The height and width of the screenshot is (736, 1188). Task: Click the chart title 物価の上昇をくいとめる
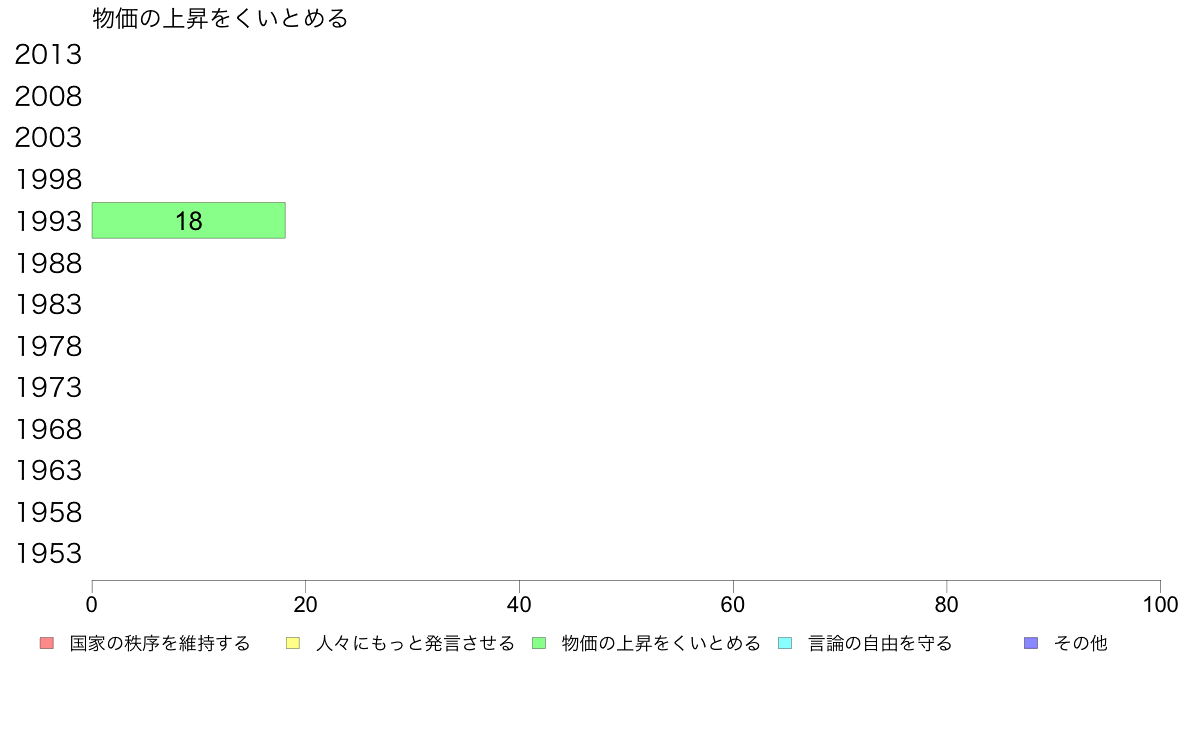tap(220, 18)
